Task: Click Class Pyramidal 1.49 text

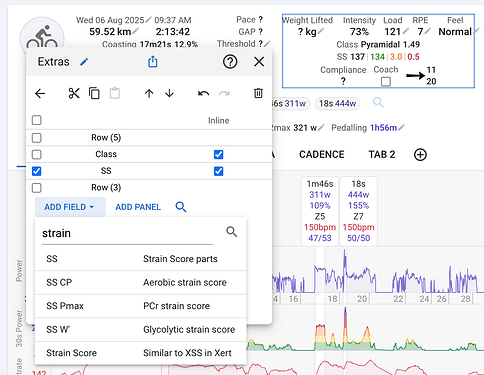Action: point(378,44)
